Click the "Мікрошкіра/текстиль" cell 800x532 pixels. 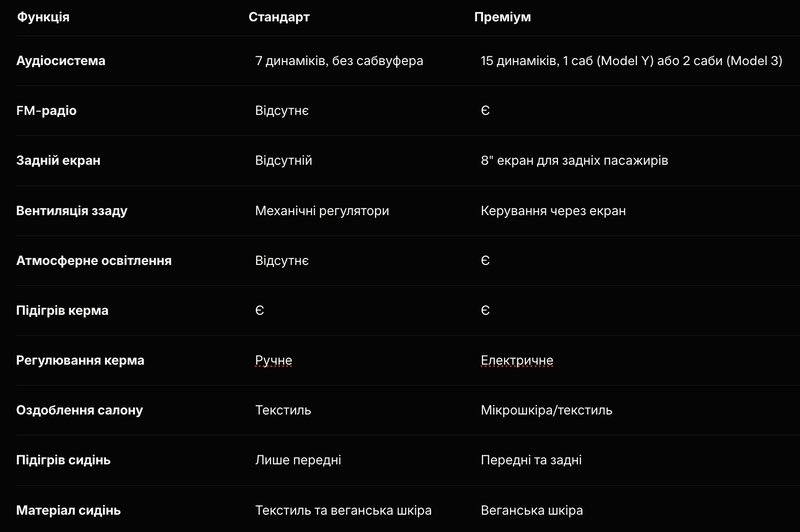pos(546,411)
